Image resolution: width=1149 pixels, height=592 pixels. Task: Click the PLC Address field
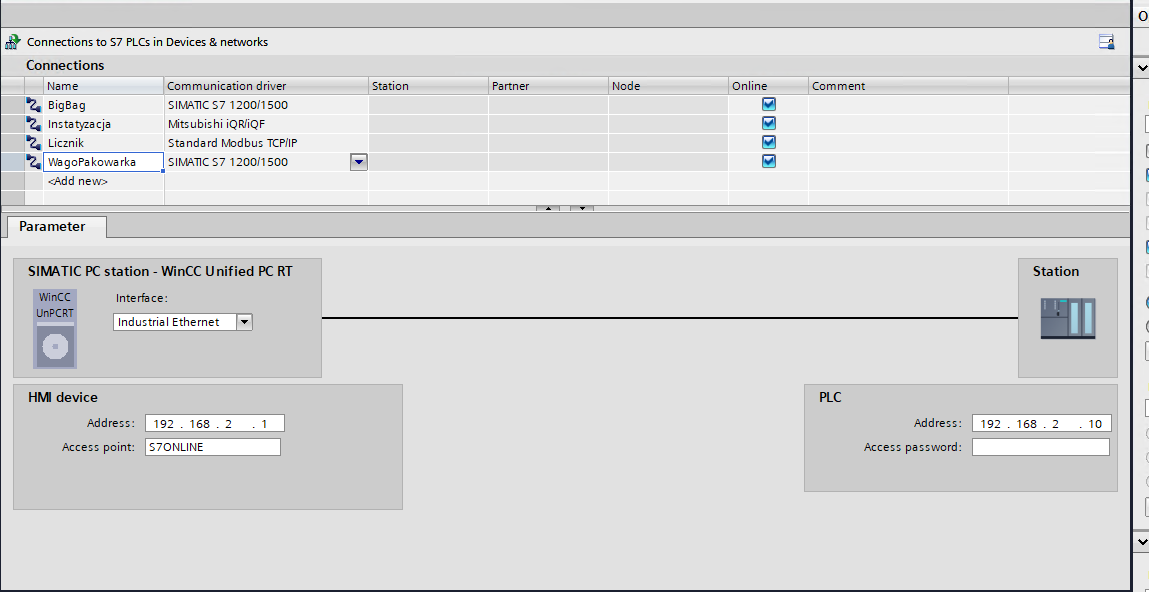(x=1041, y=423)
